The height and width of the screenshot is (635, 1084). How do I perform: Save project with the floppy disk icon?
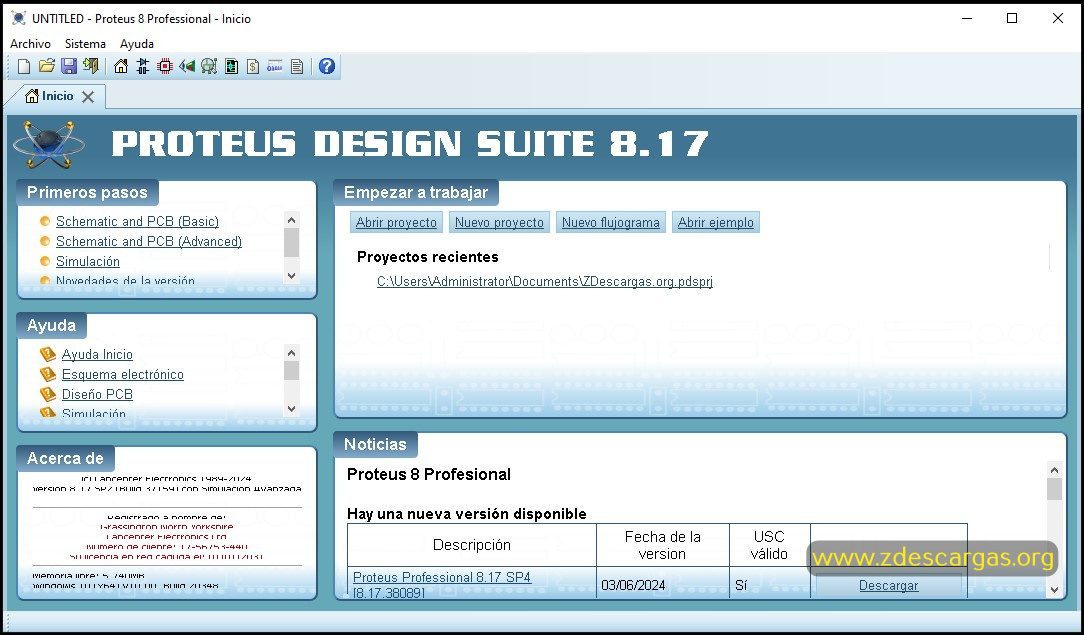pyautogui.click(x=68, y=66)
